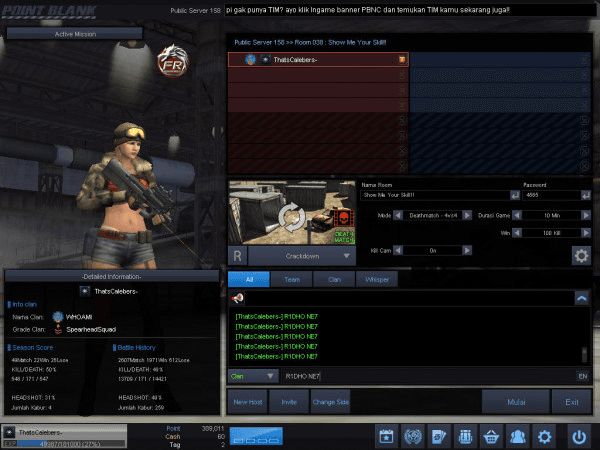Open the event calendar icon in bottom bar

pyautogui.click(x=386, y=436)
